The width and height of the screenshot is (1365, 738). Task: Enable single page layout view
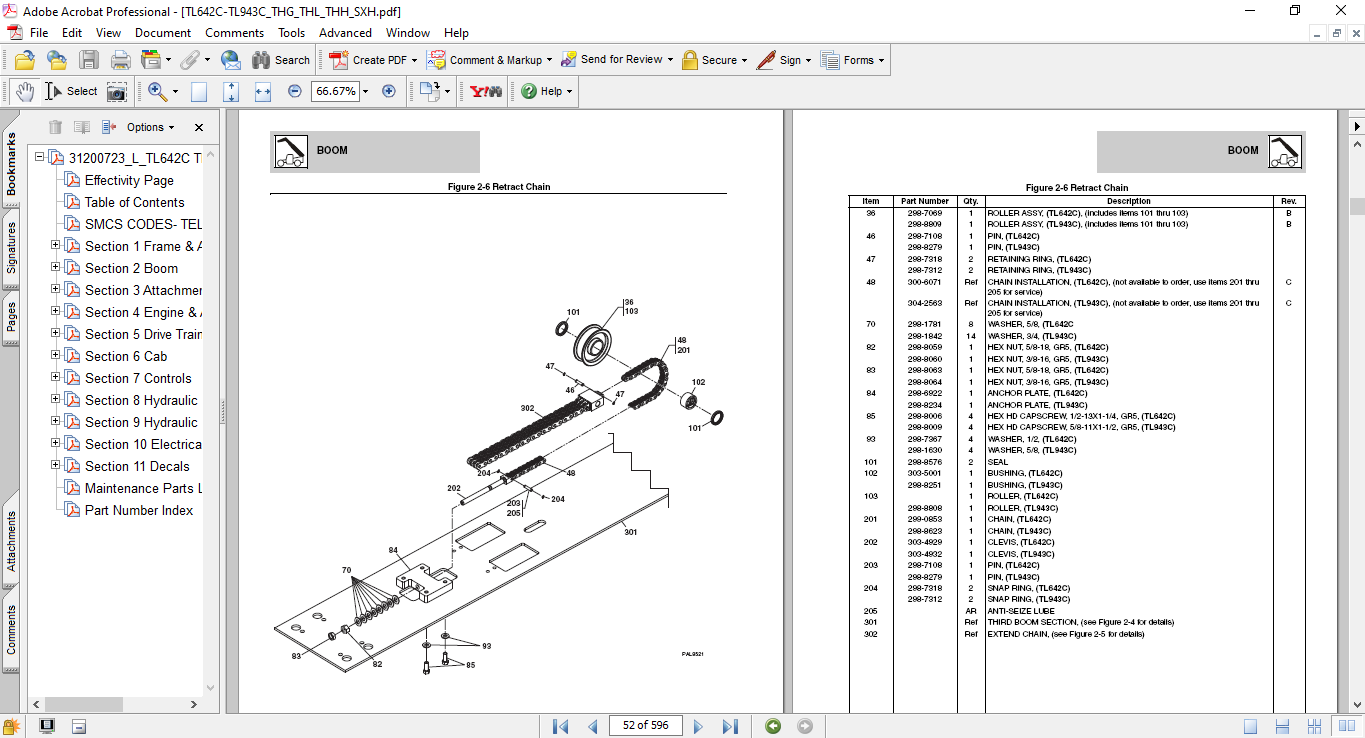(1251, 726)
